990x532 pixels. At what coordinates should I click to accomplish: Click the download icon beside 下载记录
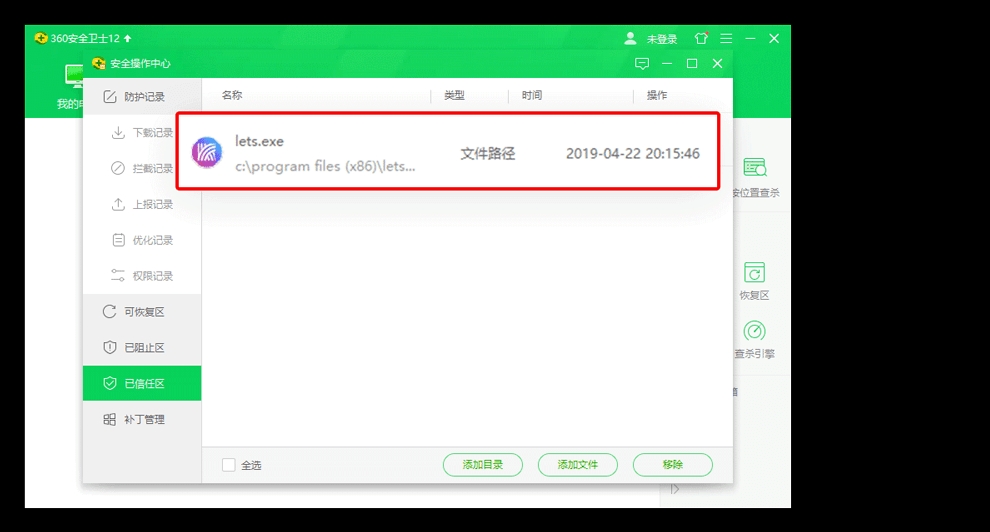point(118,133)
